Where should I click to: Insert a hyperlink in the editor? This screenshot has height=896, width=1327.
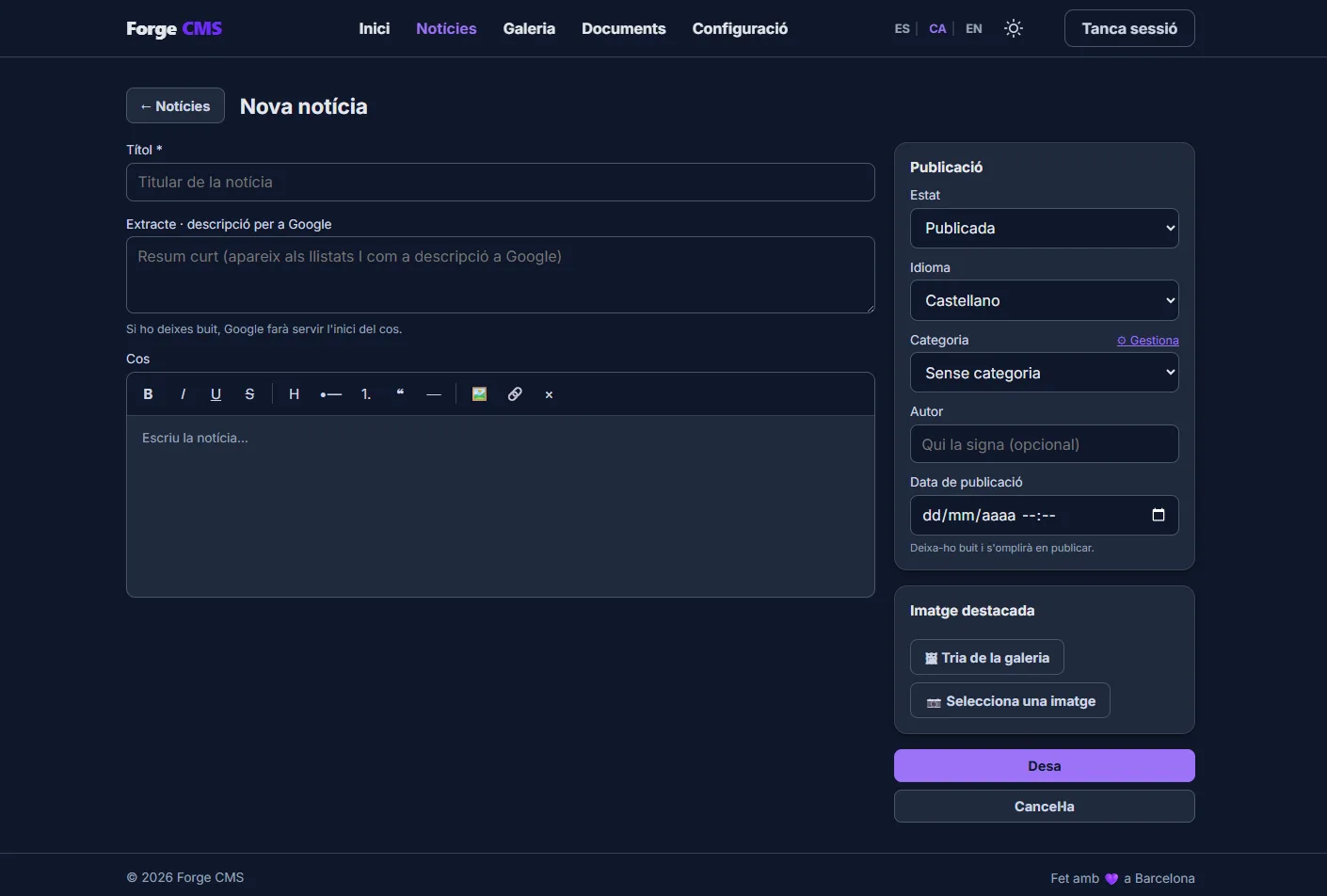pos(515,394)
